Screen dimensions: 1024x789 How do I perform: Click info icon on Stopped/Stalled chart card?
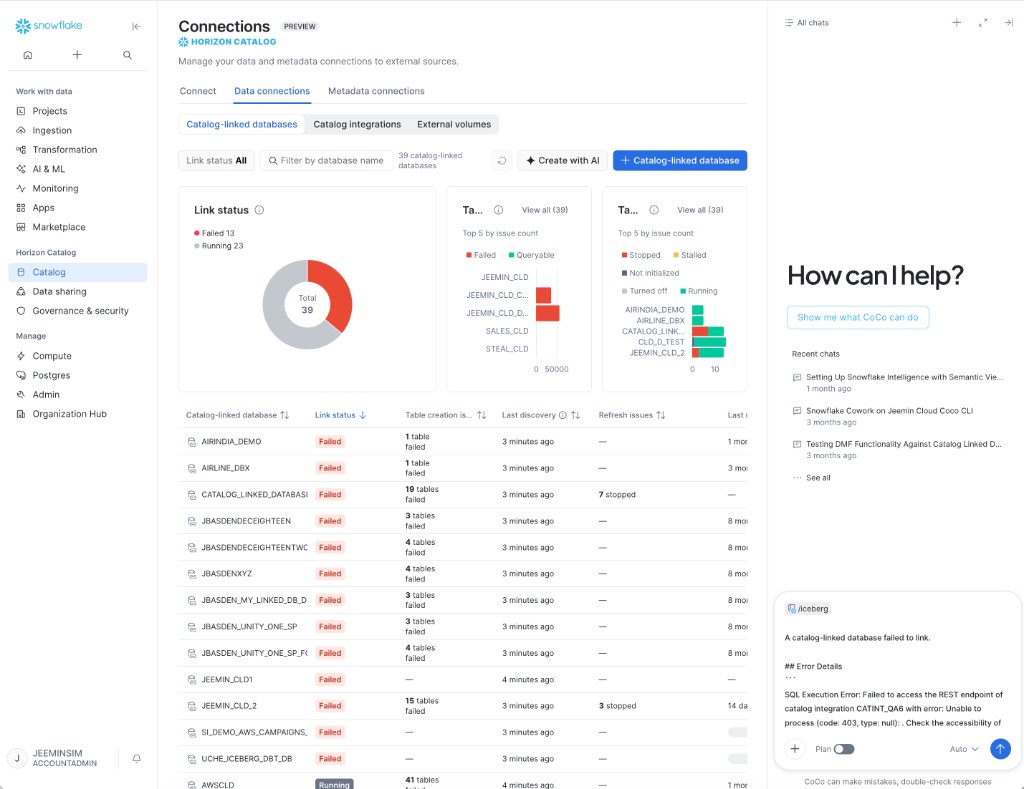click(x=654, y=210)
